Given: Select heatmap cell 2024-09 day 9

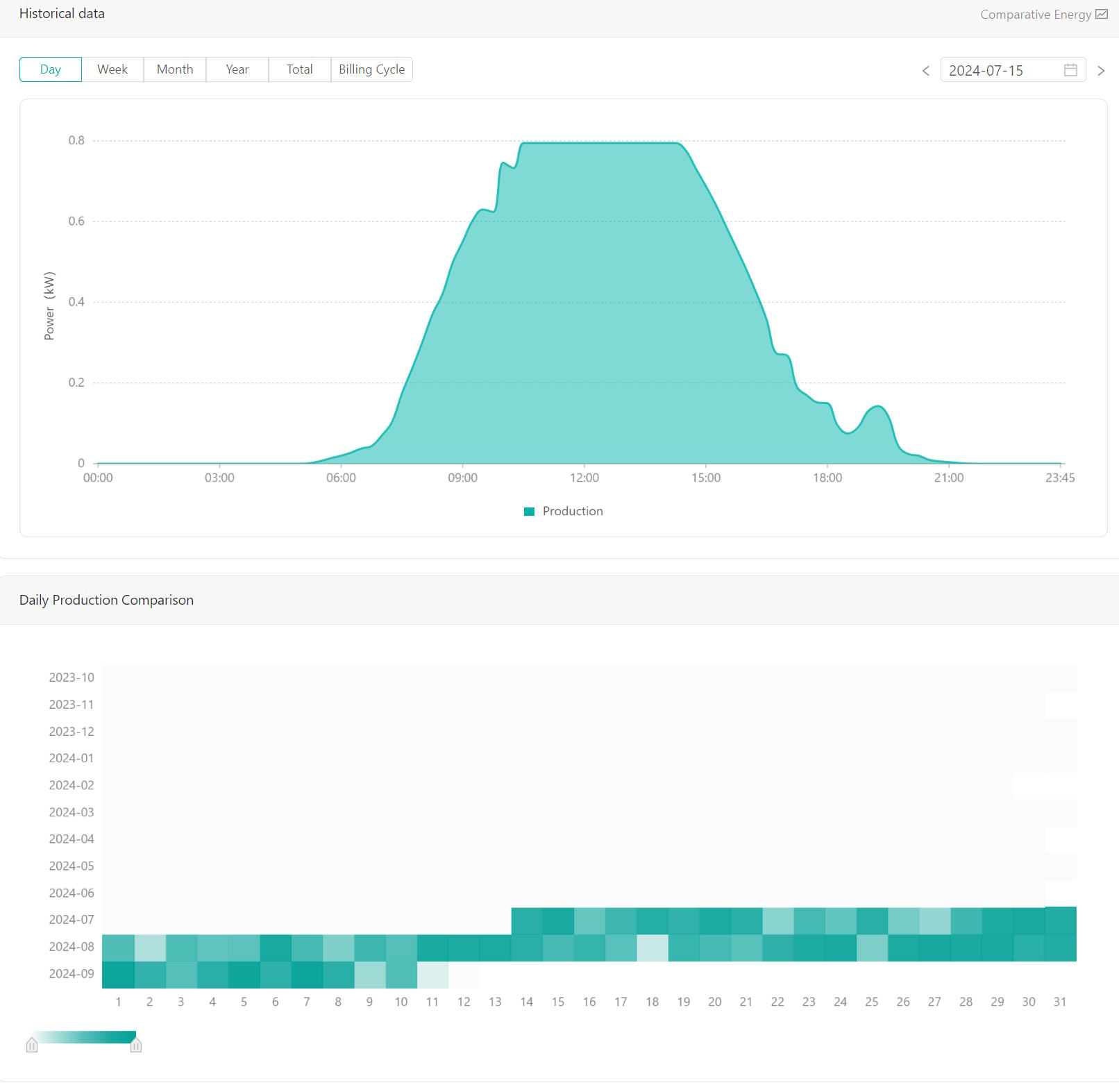Looking at the screenshot, I should (370, 975).
